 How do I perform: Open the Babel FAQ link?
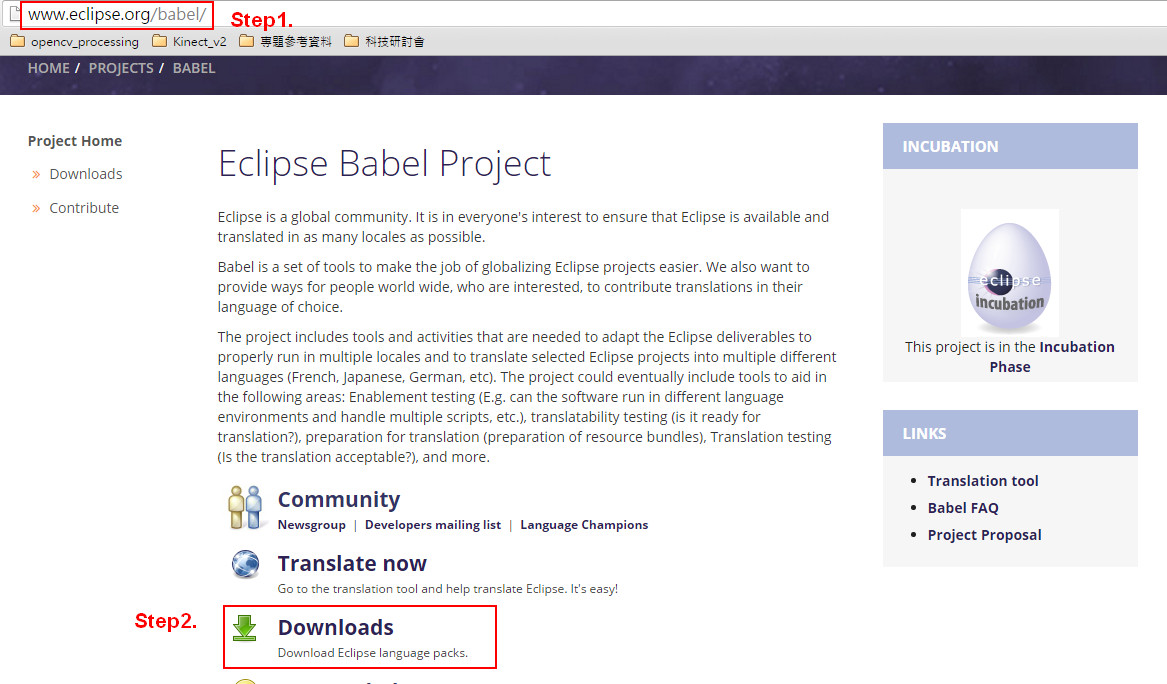point(963,508)
